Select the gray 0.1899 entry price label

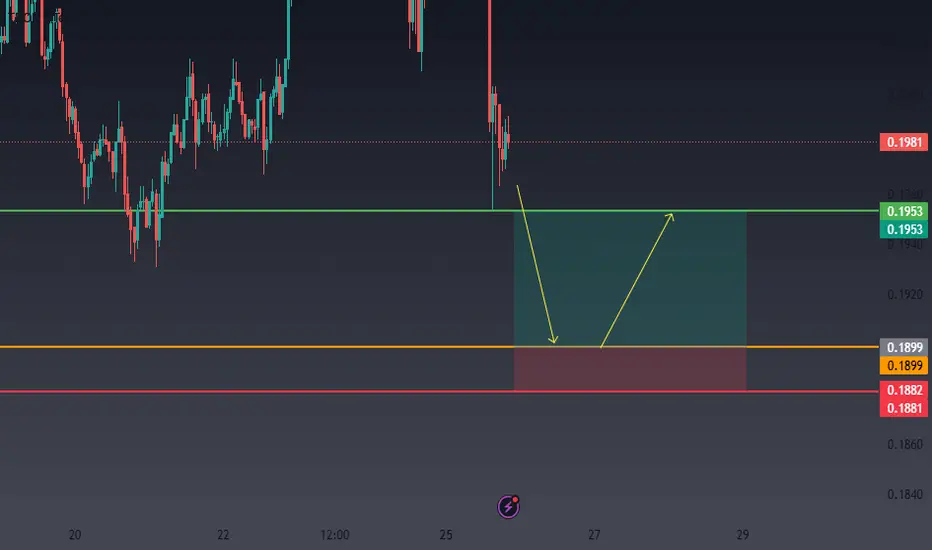(x=903, y=347)
